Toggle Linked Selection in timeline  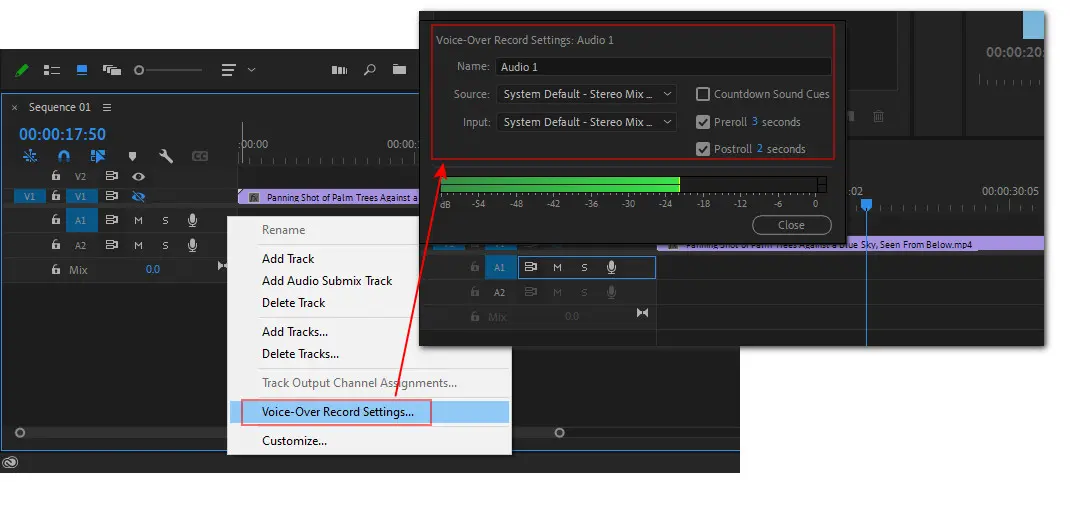(98, 156)
